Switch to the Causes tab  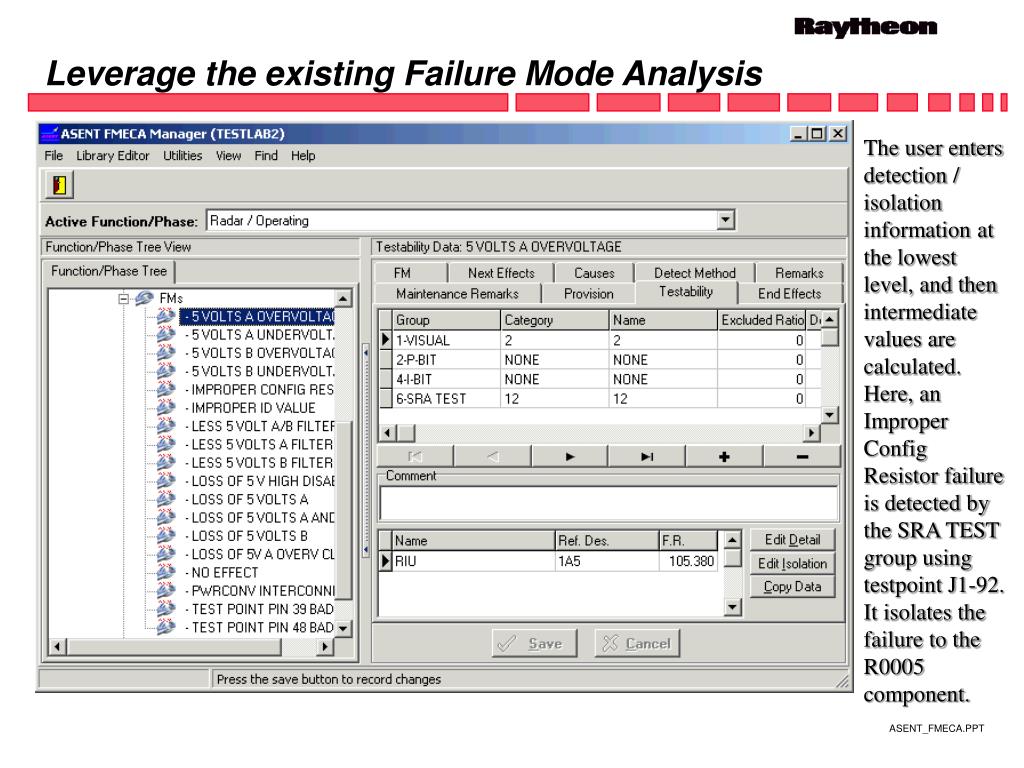(594, 273)
